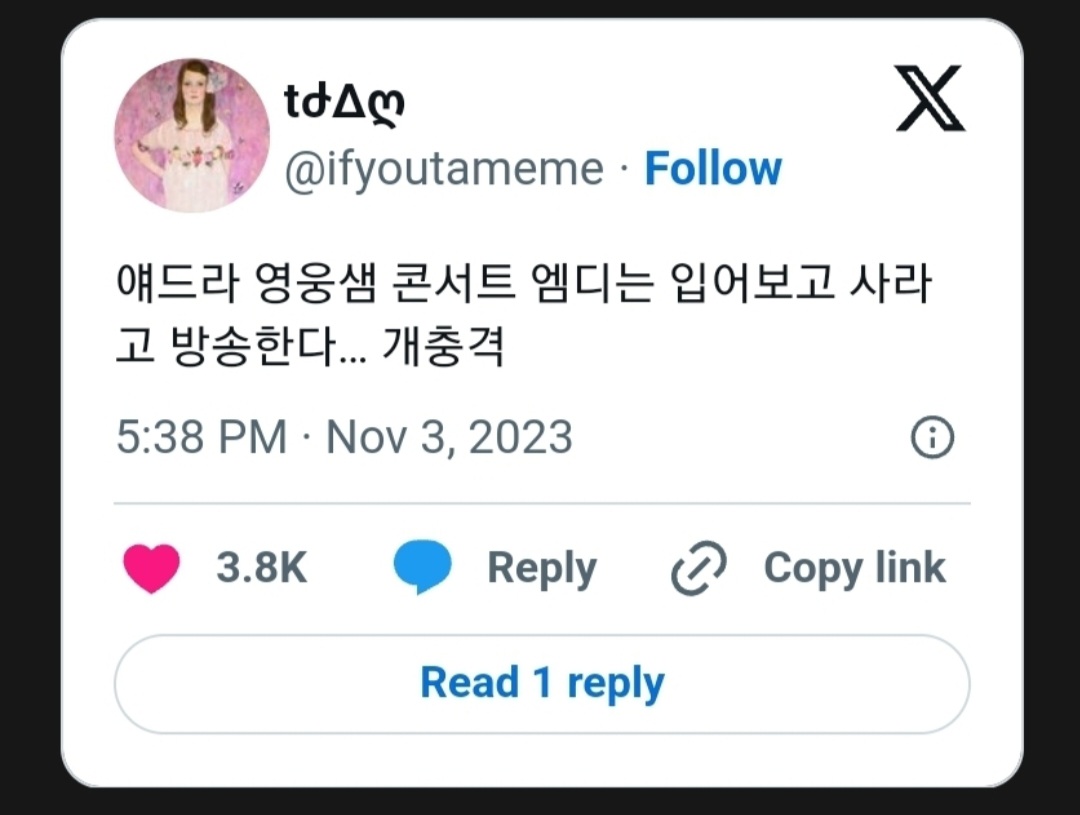This screenshot has height=815, width=1080.
Task: Click the blue reply speech bubble icon
Action: (422, 568)
